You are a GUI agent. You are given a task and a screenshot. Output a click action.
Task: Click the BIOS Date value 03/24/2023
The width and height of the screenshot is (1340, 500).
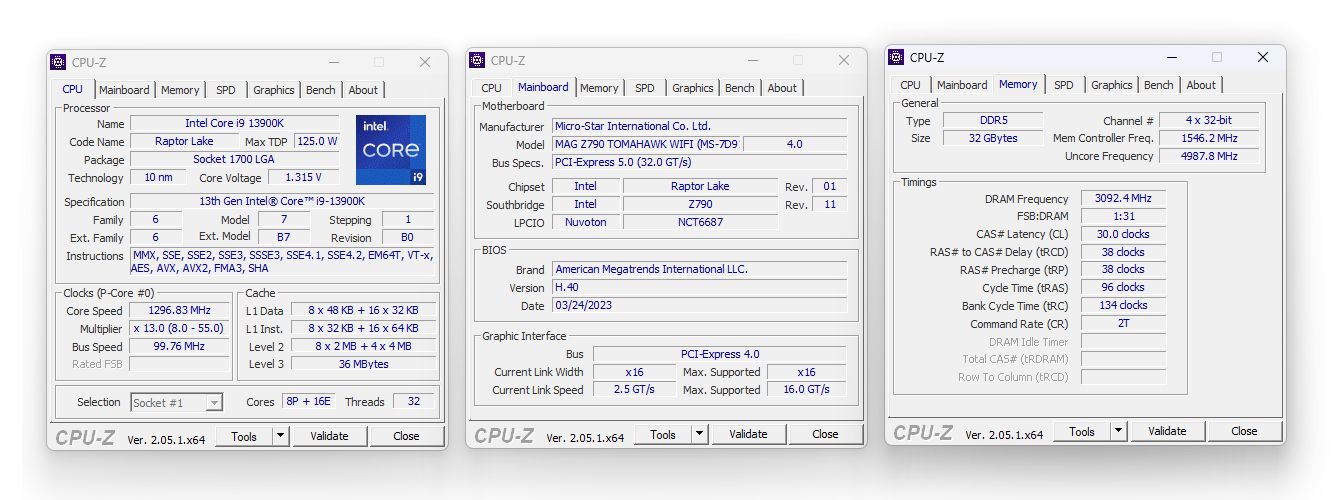[700, 306]
